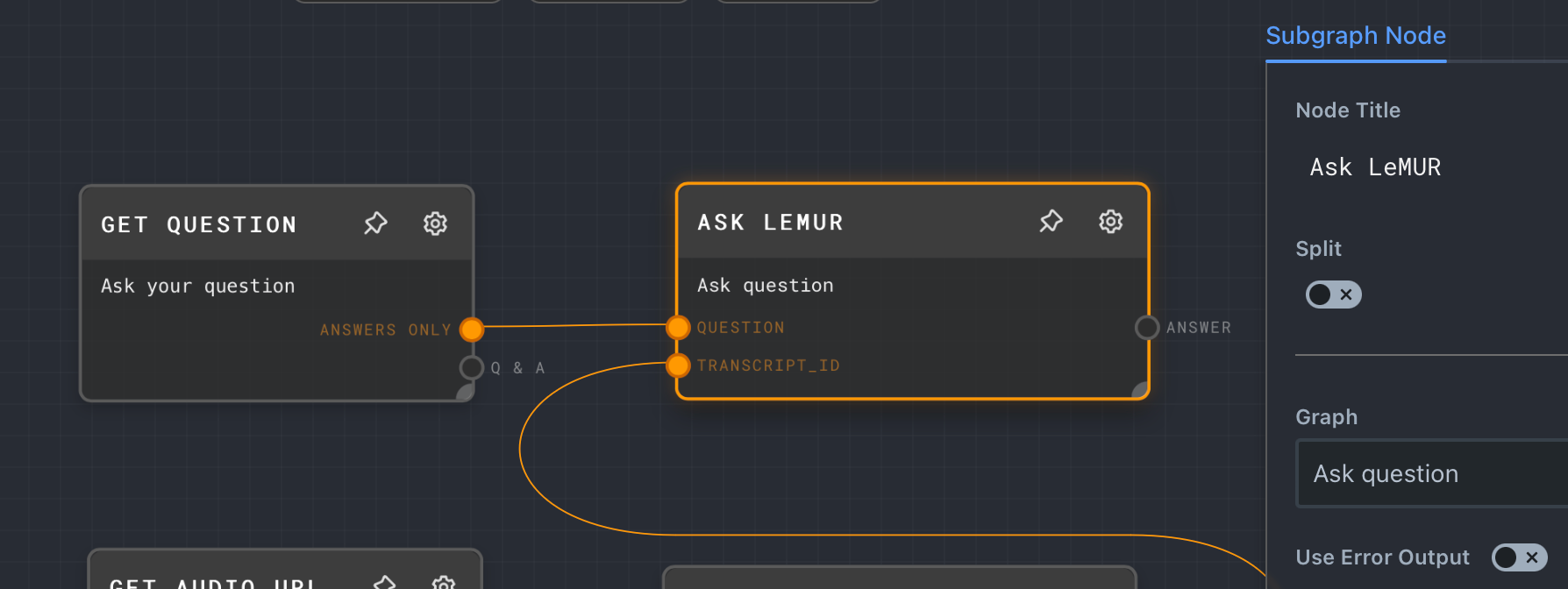Click the Node Title label

click(1348, 110)
